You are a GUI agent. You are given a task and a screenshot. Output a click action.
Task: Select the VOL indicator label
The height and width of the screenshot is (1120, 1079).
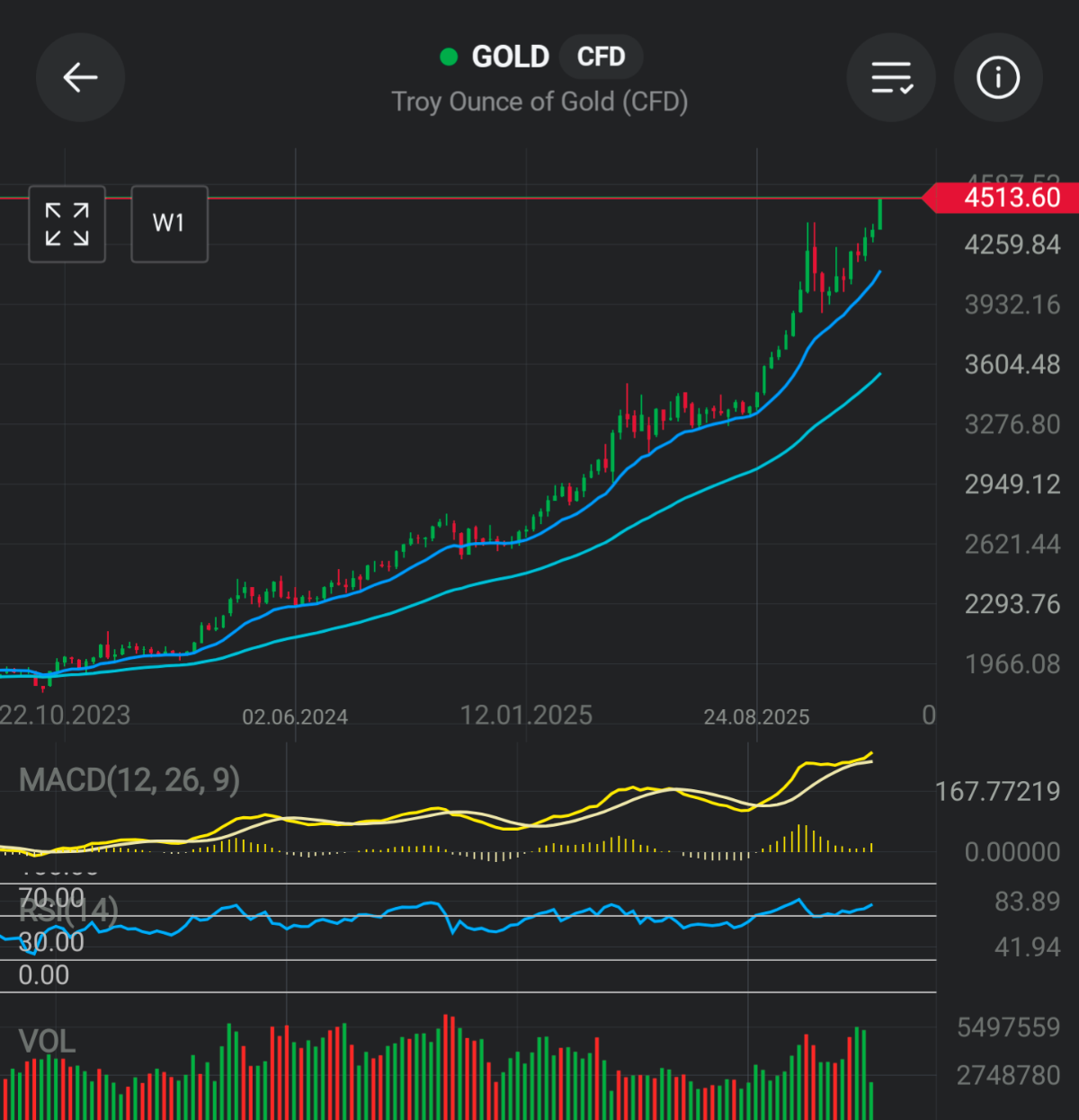47,1042
